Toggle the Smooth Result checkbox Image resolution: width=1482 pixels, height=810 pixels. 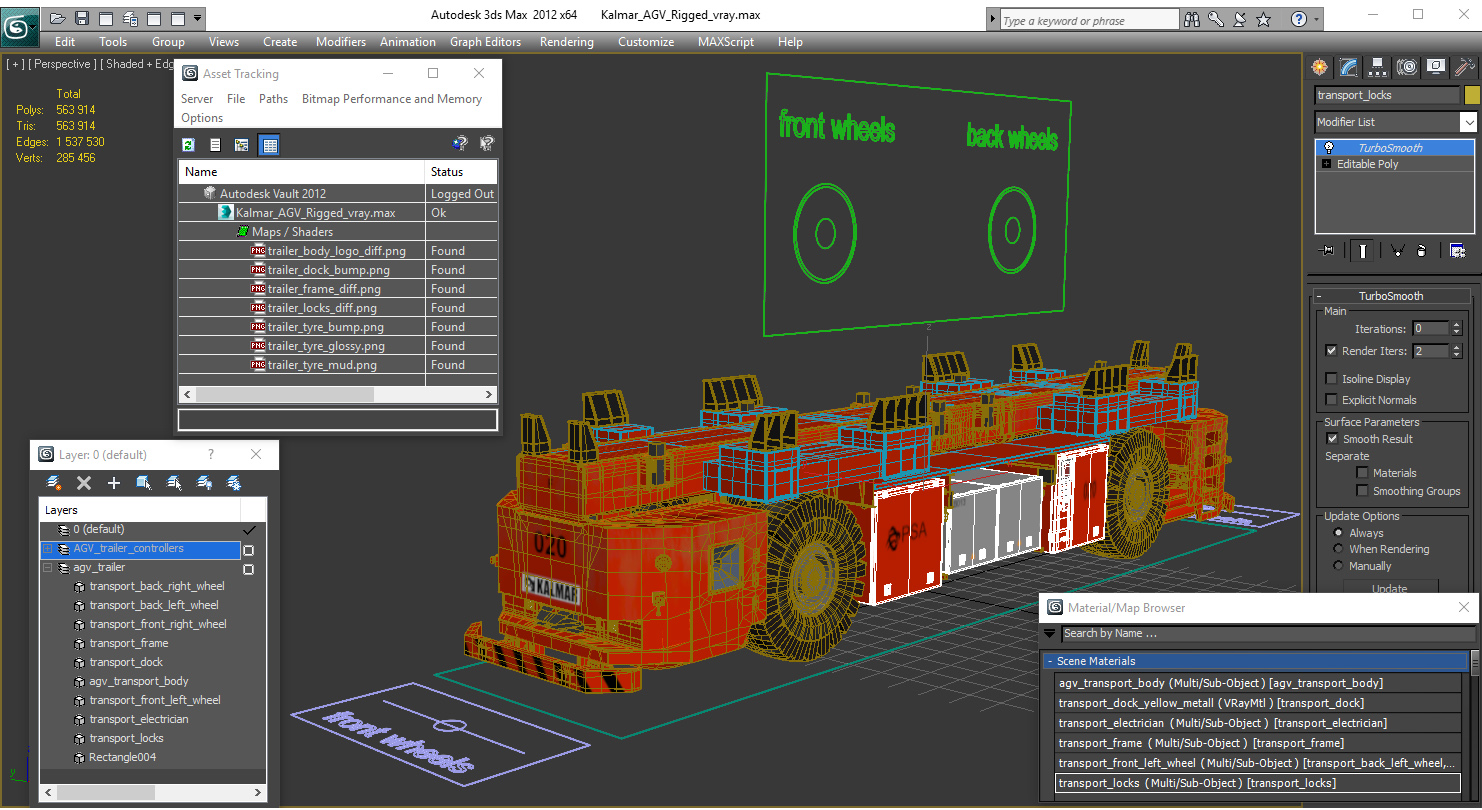pyautogui.click(x=1331, y=439)
